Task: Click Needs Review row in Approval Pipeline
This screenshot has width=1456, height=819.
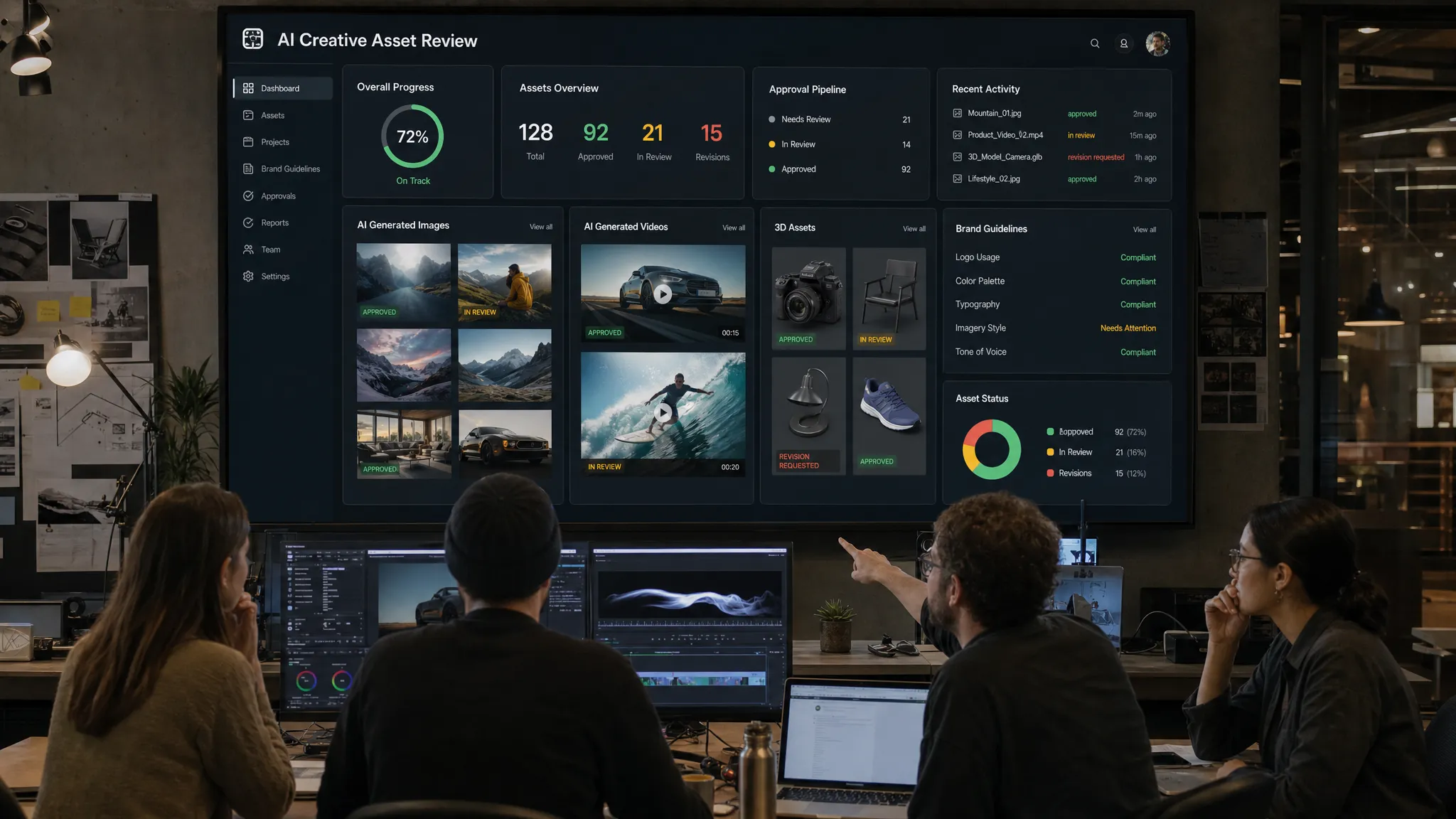Action: (840, 119)
